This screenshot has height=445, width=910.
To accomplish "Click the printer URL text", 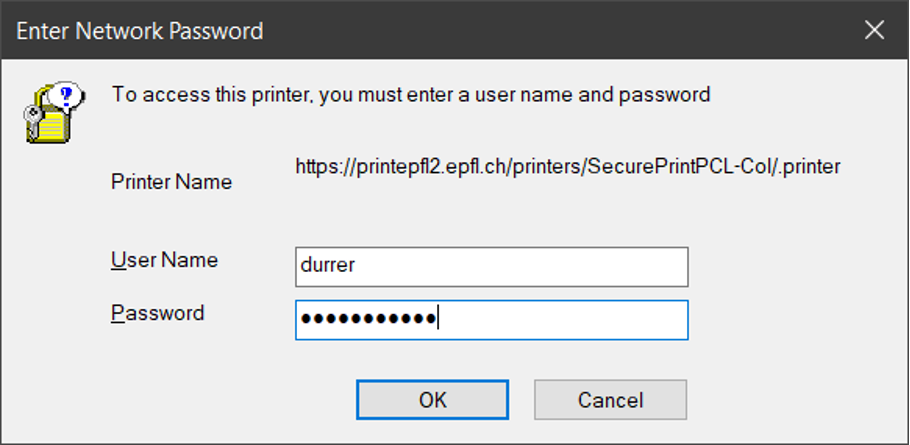I will point(567,167).
